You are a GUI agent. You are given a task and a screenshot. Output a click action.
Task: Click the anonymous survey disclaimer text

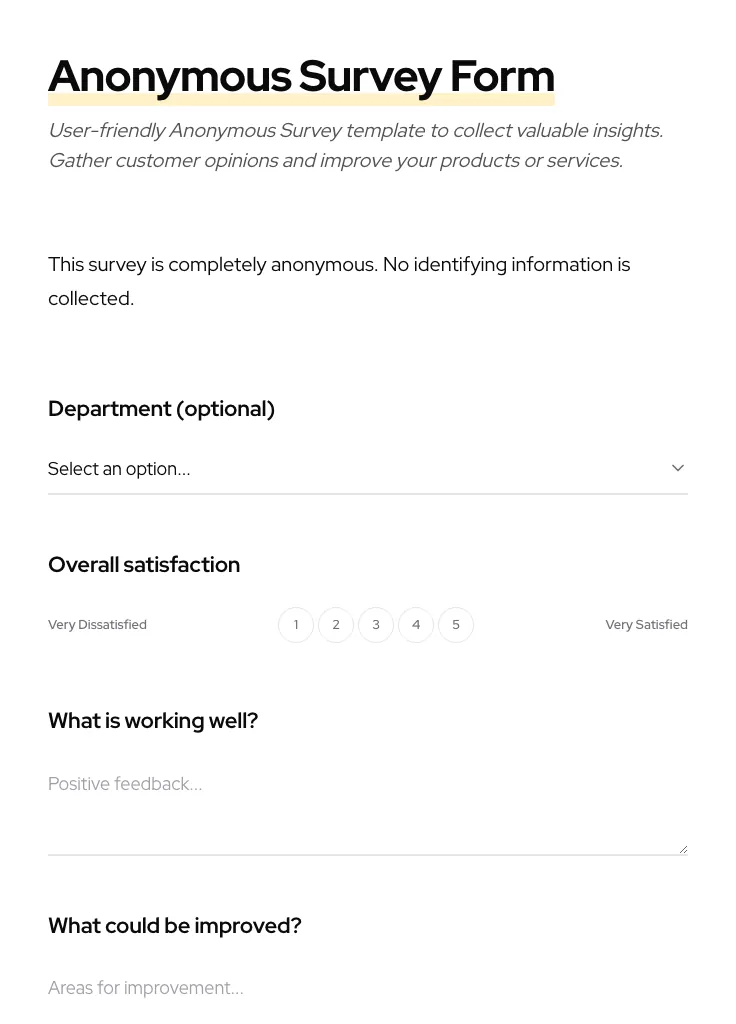[339, 281]
